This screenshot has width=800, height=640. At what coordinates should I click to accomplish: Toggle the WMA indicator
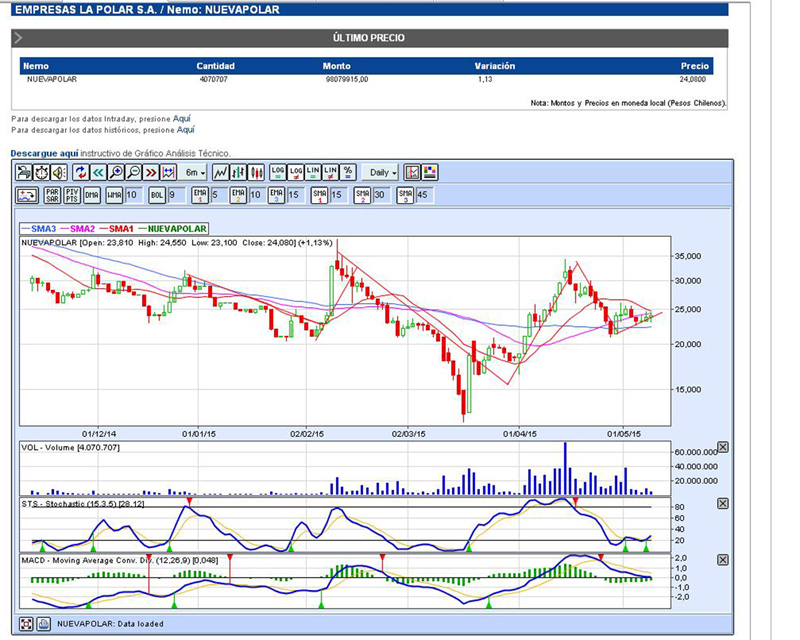(114, 195)
